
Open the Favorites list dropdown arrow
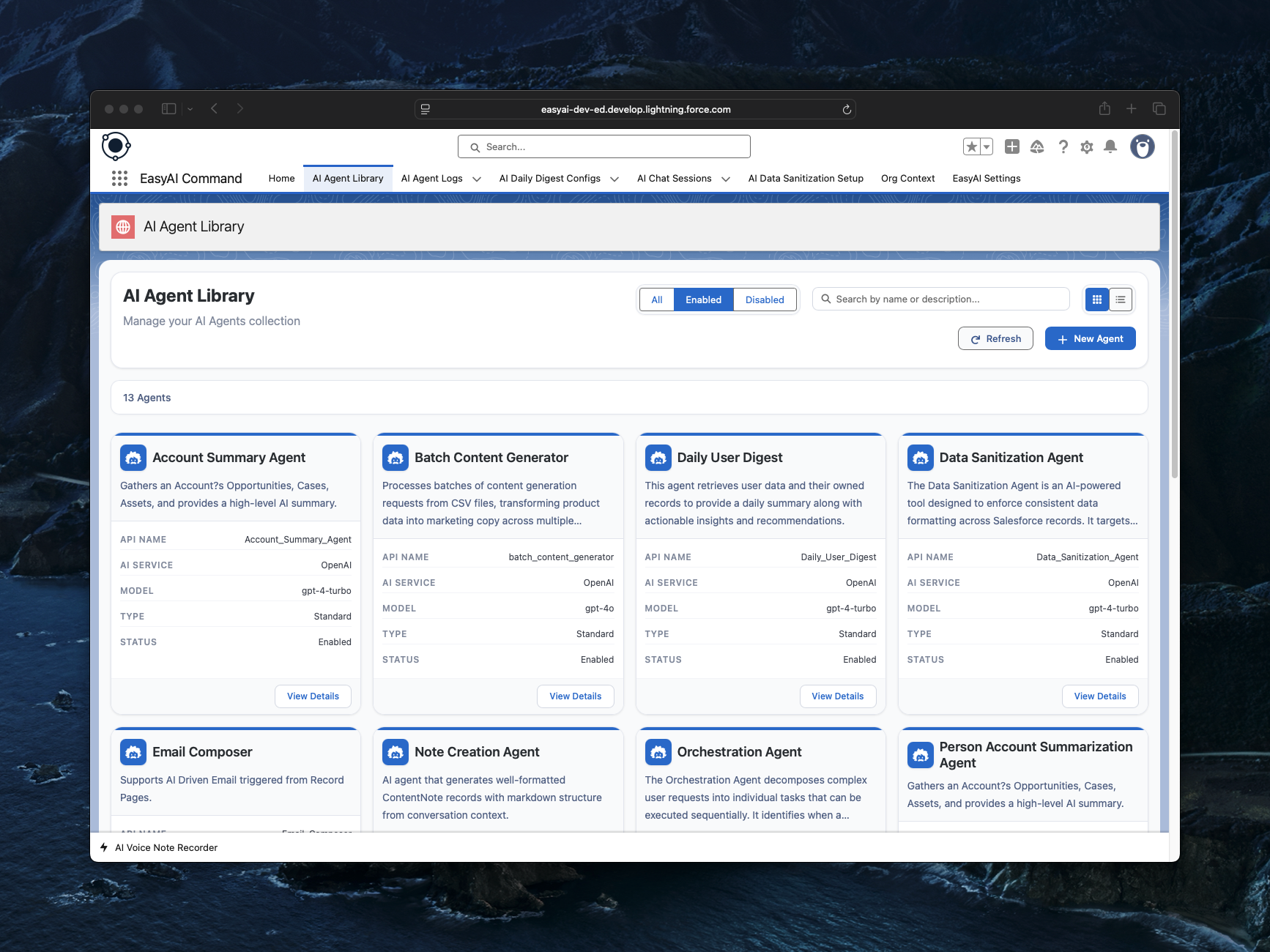(x=987, y=147)
